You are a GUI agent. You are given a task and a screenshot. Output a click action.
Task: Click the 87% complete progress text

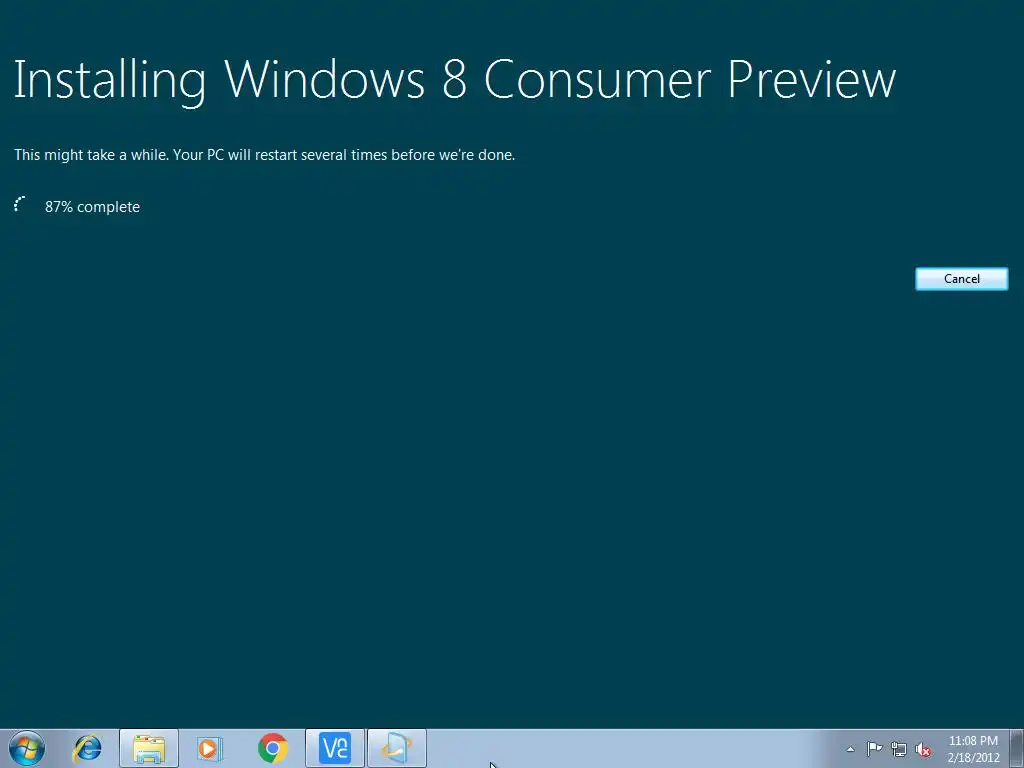point(92,207)
